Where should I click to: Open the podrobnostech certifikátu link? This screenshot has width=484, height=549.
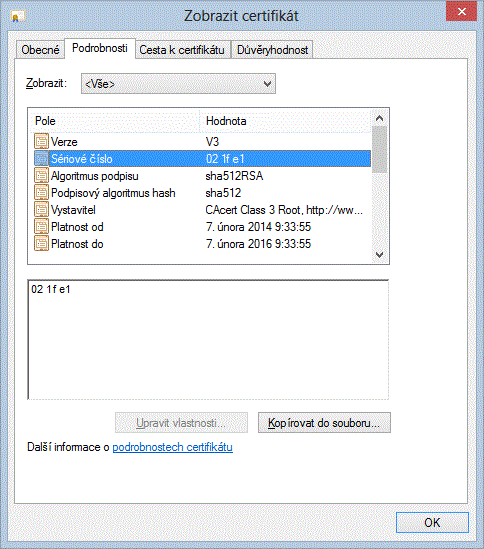pos(172,447)
